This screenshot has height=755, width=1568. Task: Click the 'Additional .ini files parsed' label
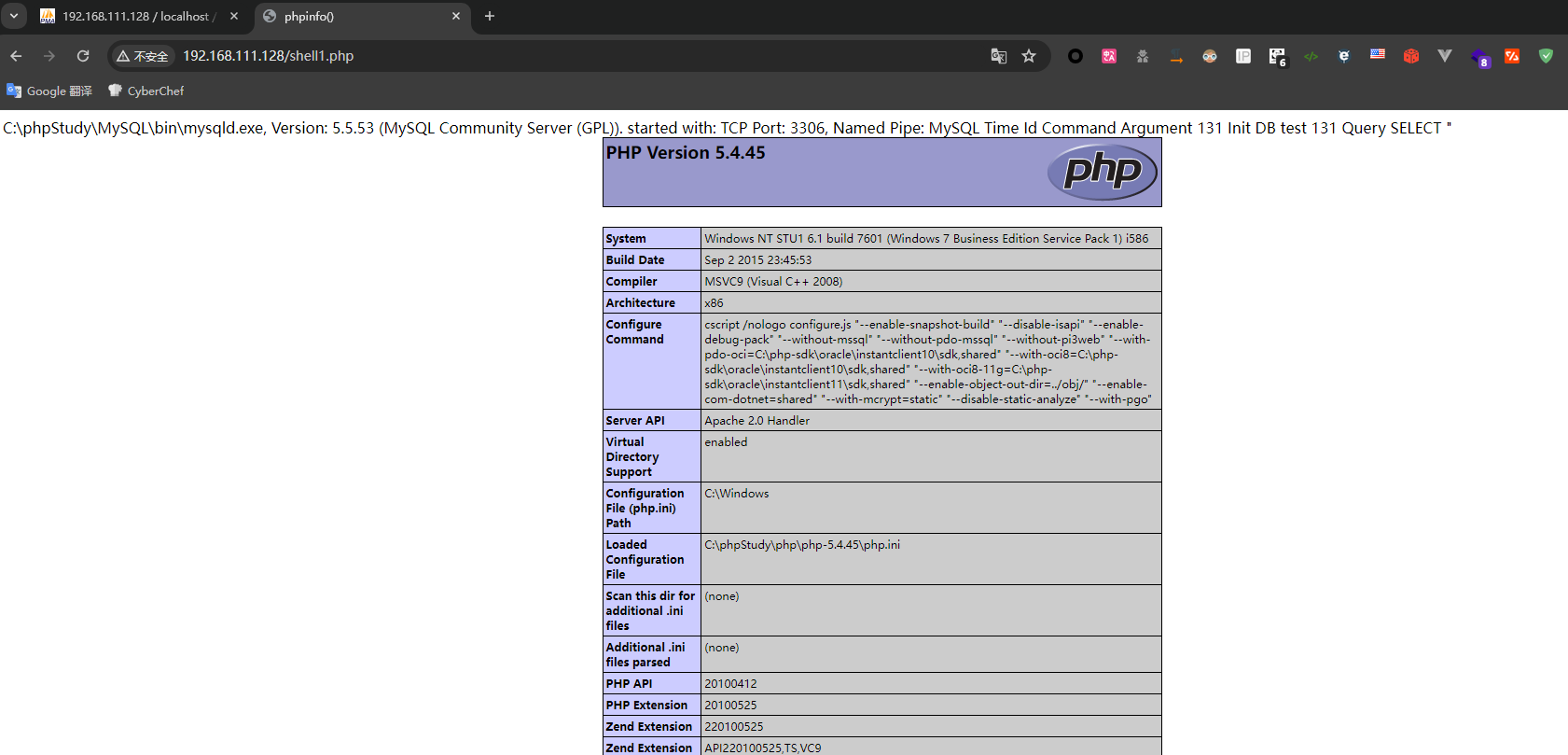click(645, 655)
